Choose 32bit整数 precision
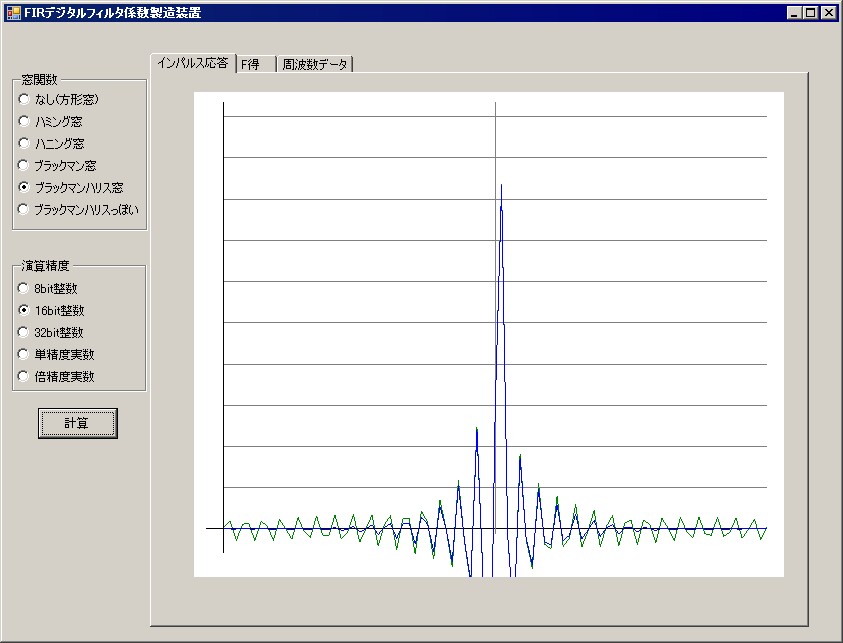This screenshot has height=643, width=843. coord(51,333)
